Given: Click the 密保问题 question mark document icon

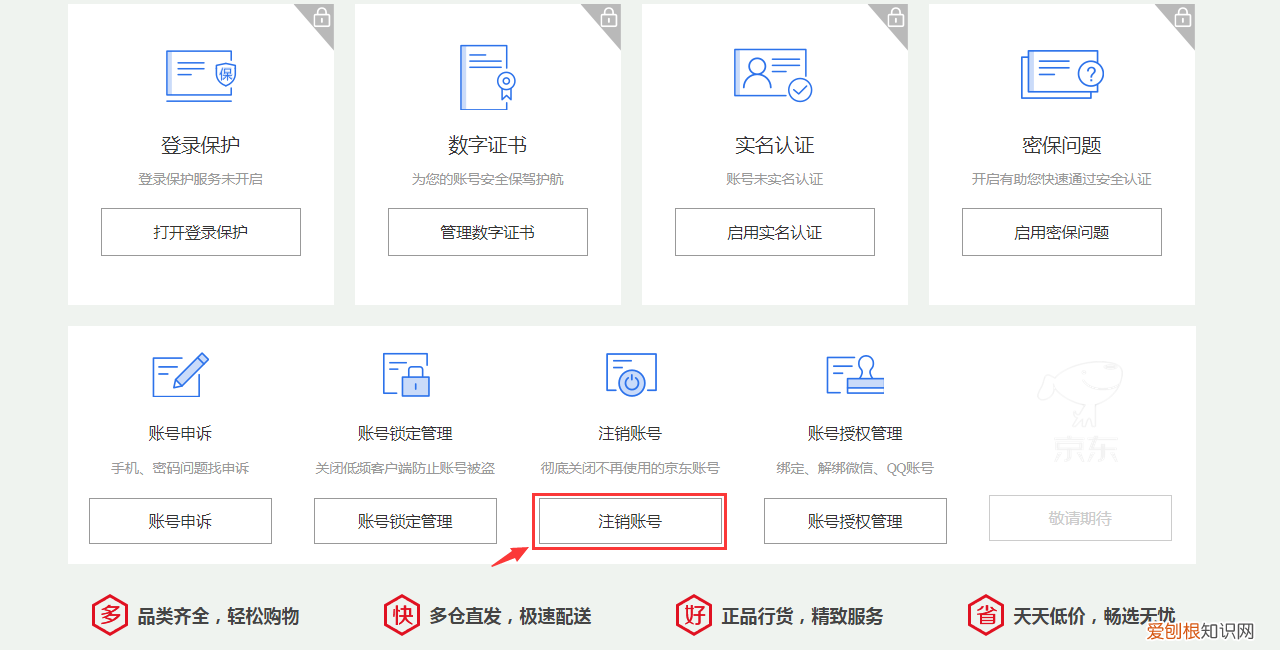Looking at the screenshot, I should (x=1060, y=75).
